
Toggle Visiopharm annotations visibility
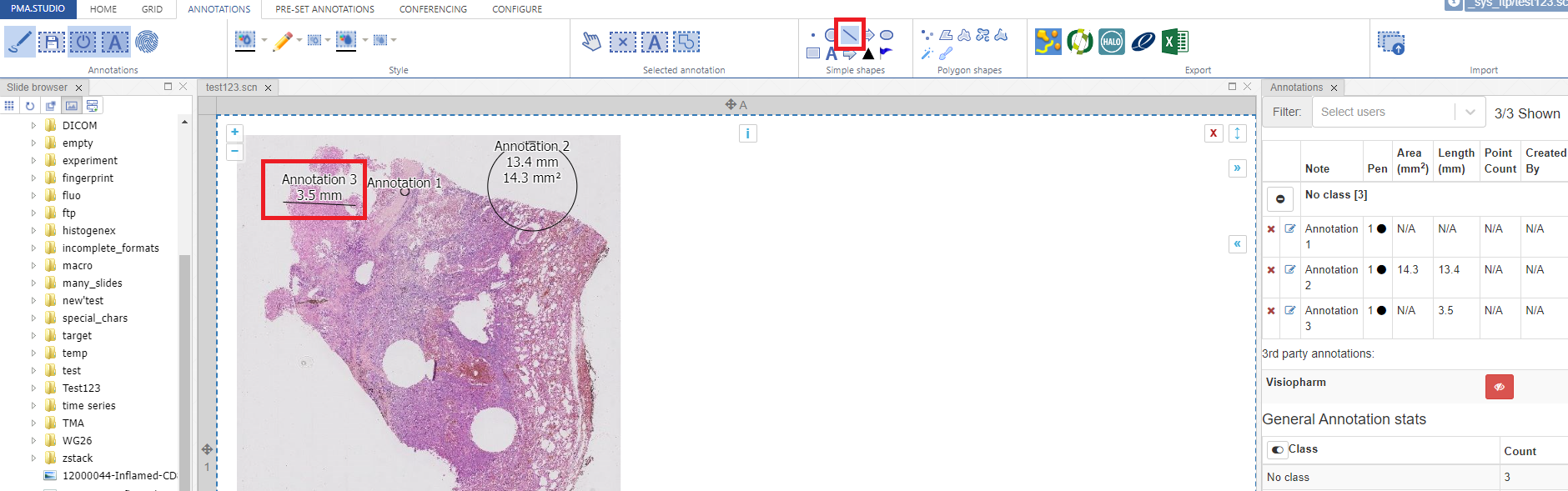coord(1499,387)
